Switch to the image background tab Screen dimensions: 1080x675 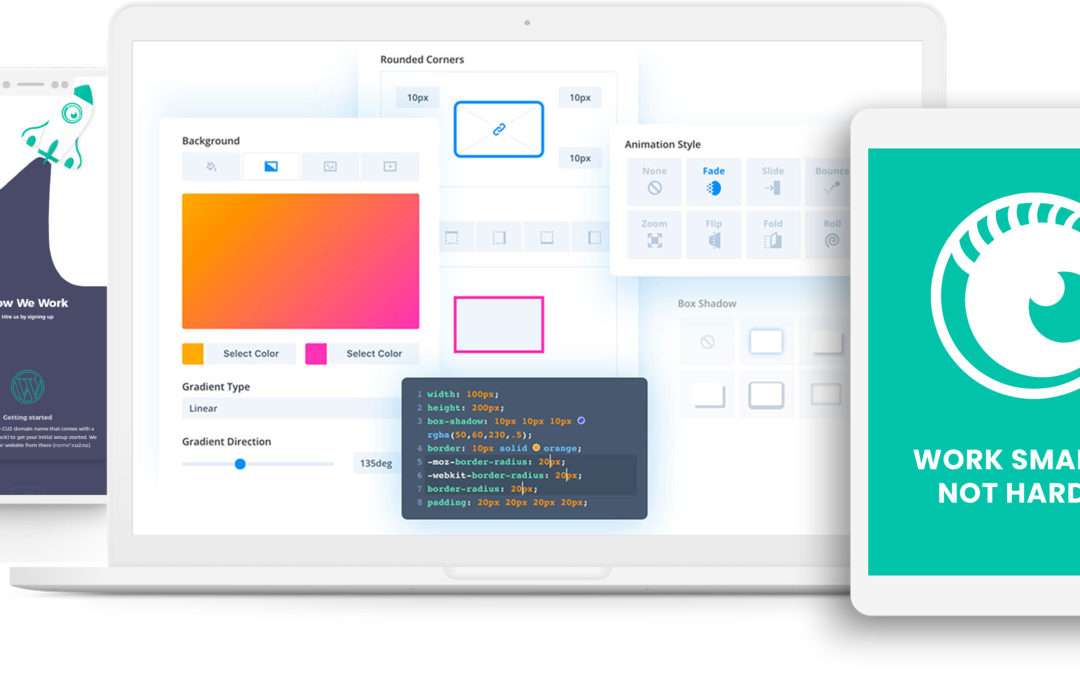pos(331,167)
